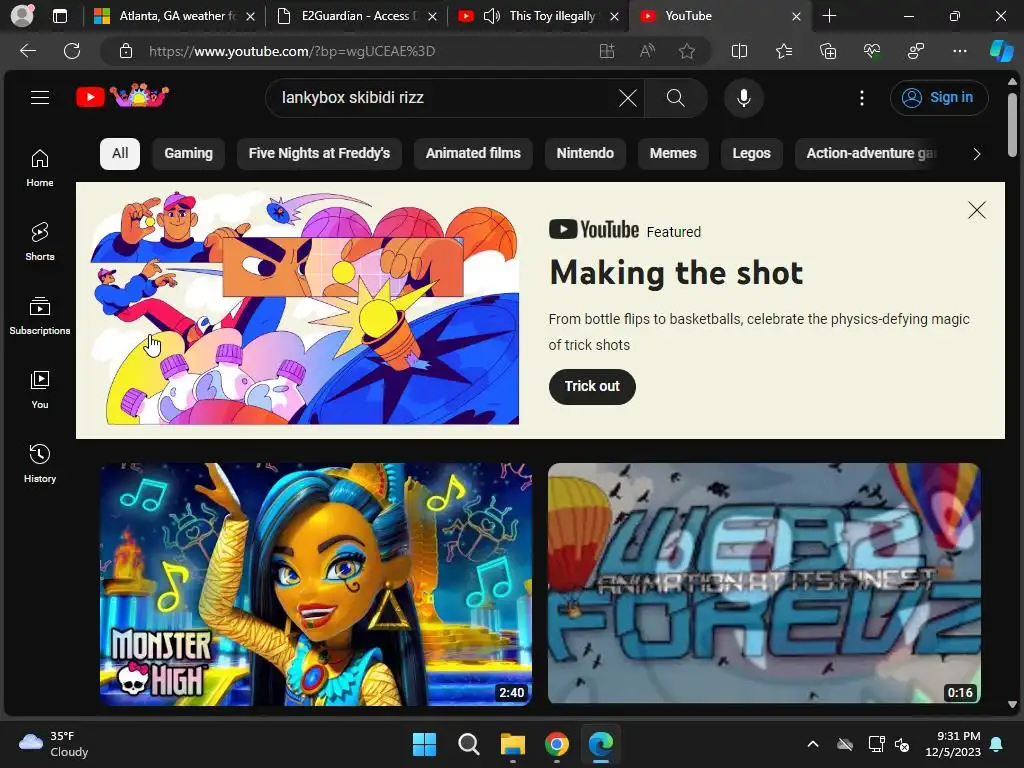
Task: Open YouTube settings three-dot menu
Action: (861, 98)
